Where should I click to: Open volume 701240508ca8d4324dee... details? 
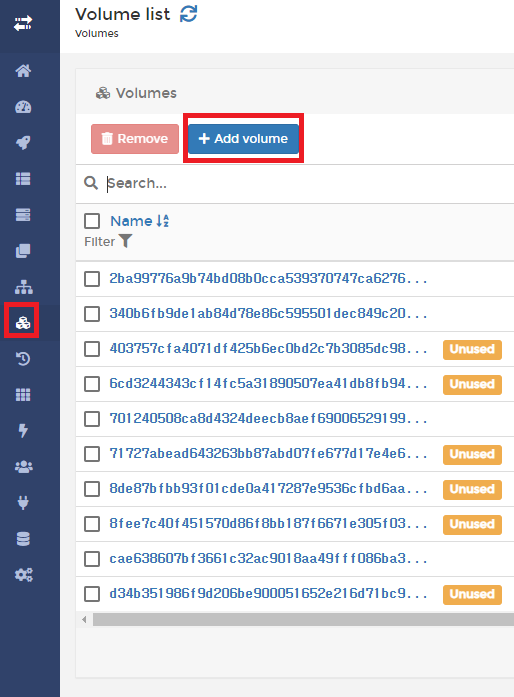(x=268, y=418)
